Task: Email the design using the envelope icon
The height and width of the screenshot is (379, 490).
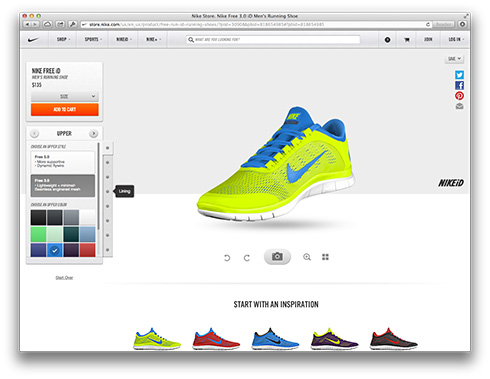Action: pyautogui.click(x=459, y=106)
